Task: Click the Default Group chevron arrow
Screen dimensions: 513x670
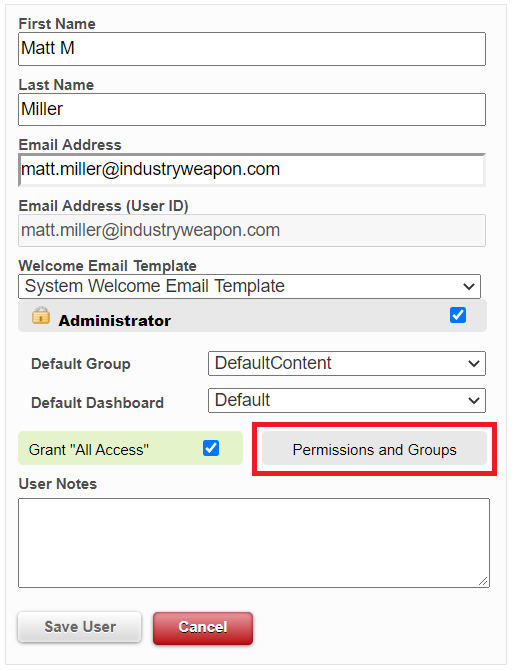Action: pyautogui.click(x=474, y=364)
